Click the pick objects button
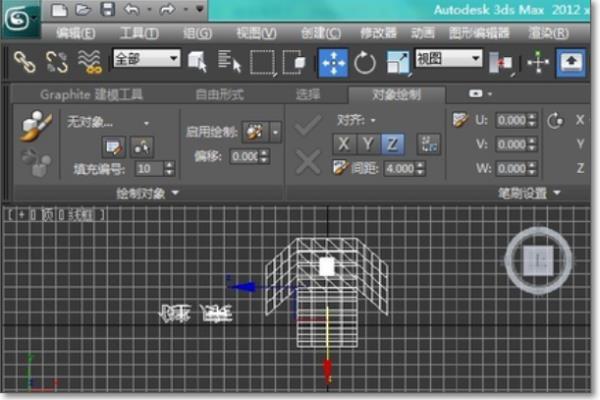Image resolution: width=600 pixels, height=400 pixels. point(142,147)
